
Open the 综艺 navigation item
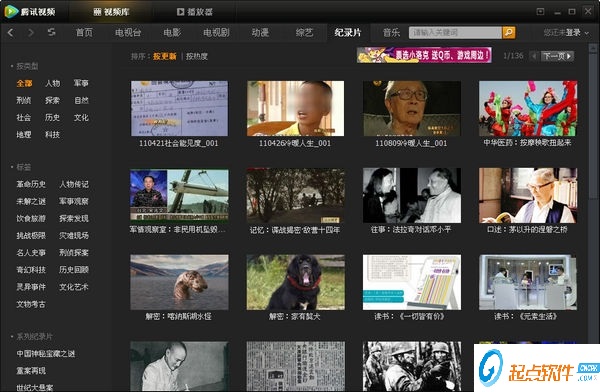coord(304,33)
